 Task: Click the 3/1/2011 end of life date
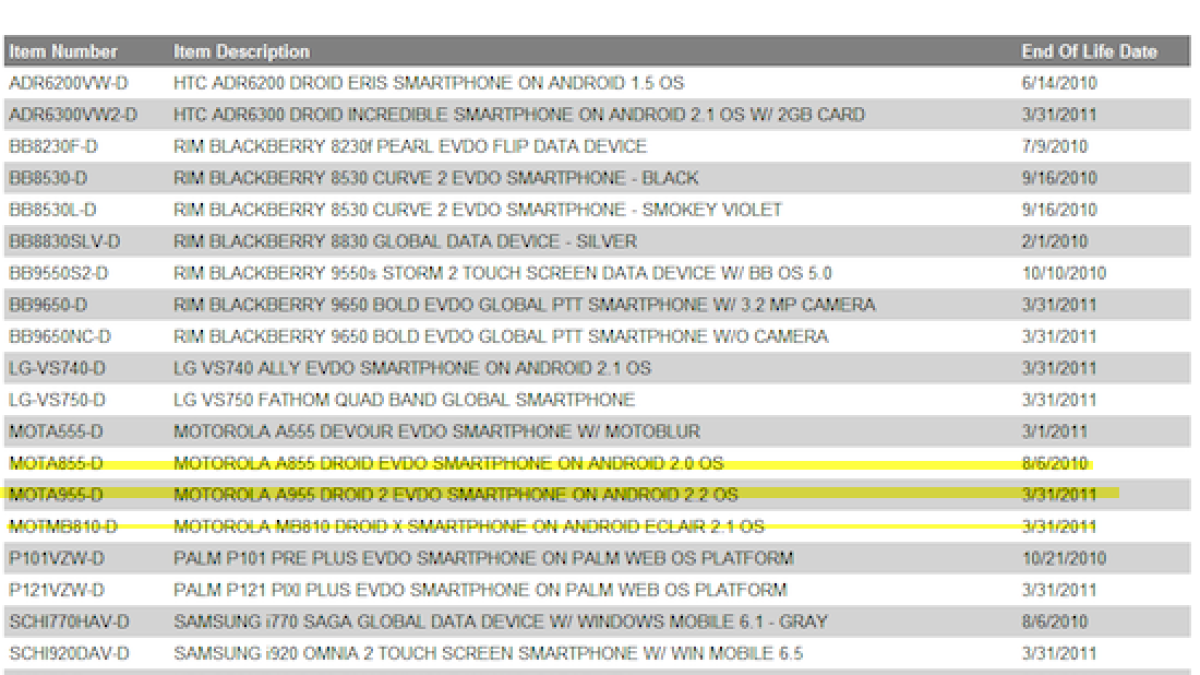(1055, 432)
